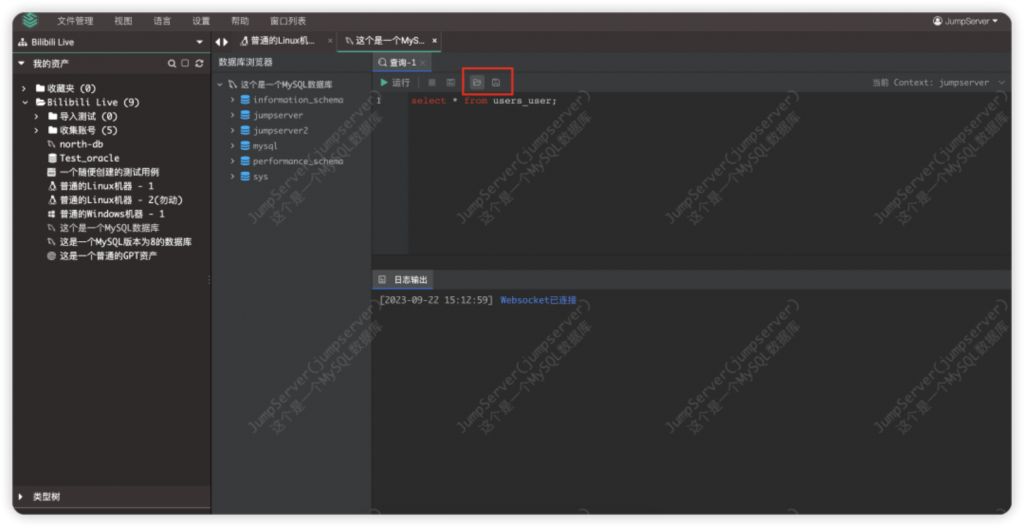Close the 普通的Linux机... tab
This screenshot has width=1024, height=527.
[x=330, y=40]
